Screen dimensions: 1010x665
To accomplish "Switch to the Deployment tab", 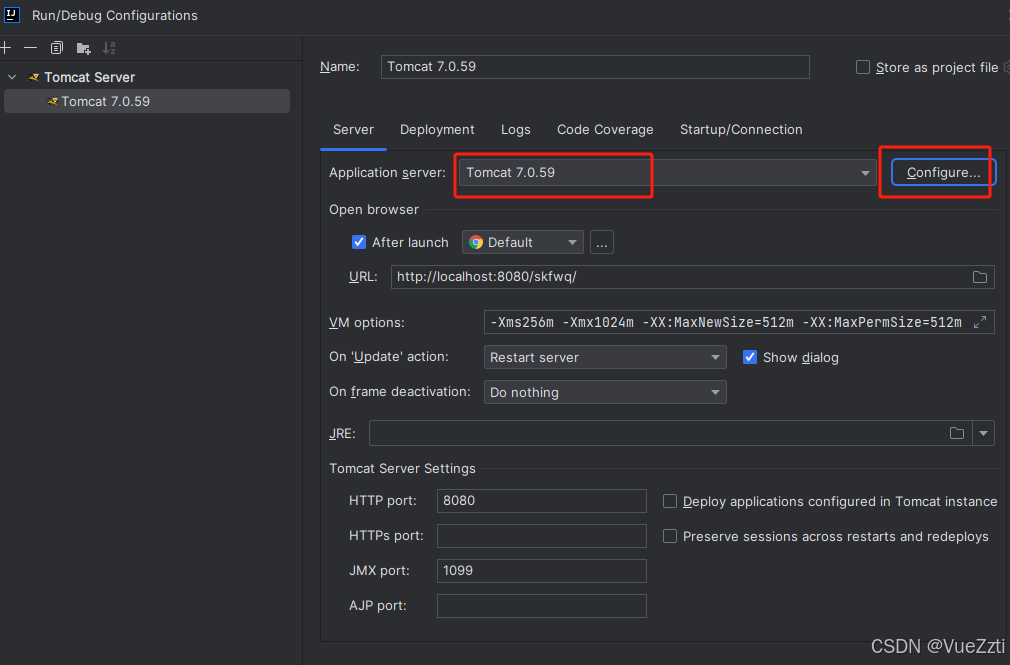I will coord(437,130).
